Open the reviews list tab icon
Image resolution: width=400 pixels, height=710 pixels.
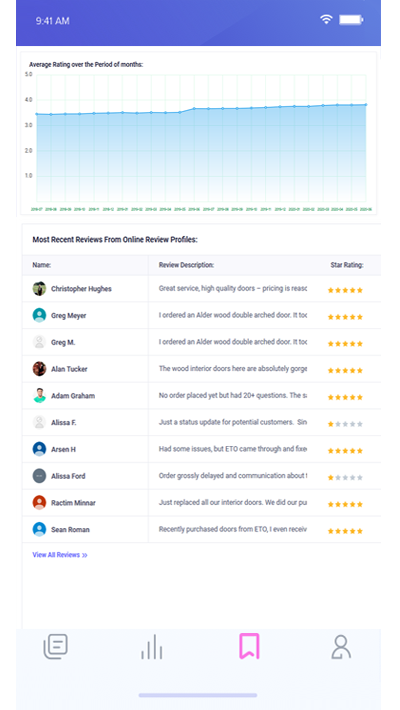coord(55,647)
